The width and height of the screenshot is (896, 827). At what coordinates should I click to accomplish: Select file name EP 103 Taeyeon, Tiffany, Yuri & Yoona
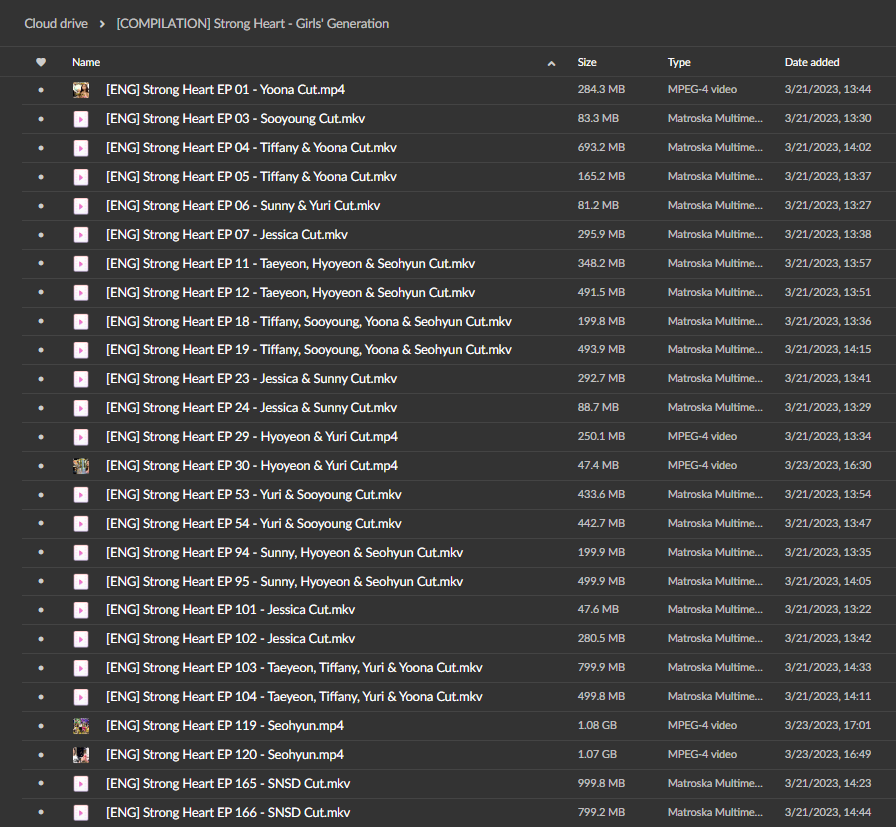coord(294,668)
